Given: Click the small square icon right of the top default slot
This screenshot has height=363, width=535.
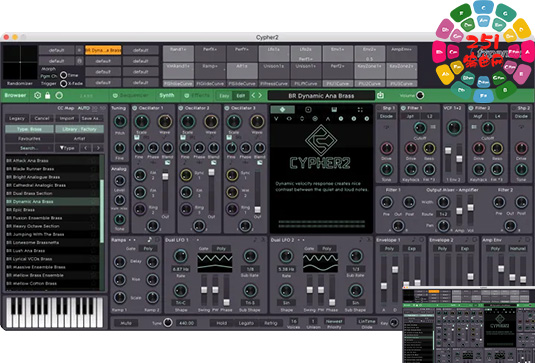Looking at the screenshot, I should click(x=79, y=50).
